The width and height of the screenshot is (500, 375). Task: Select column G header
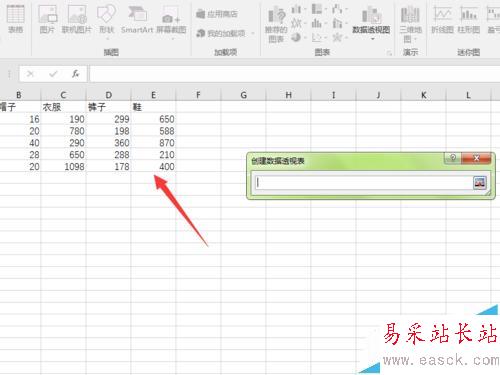[x=243, y=95]
